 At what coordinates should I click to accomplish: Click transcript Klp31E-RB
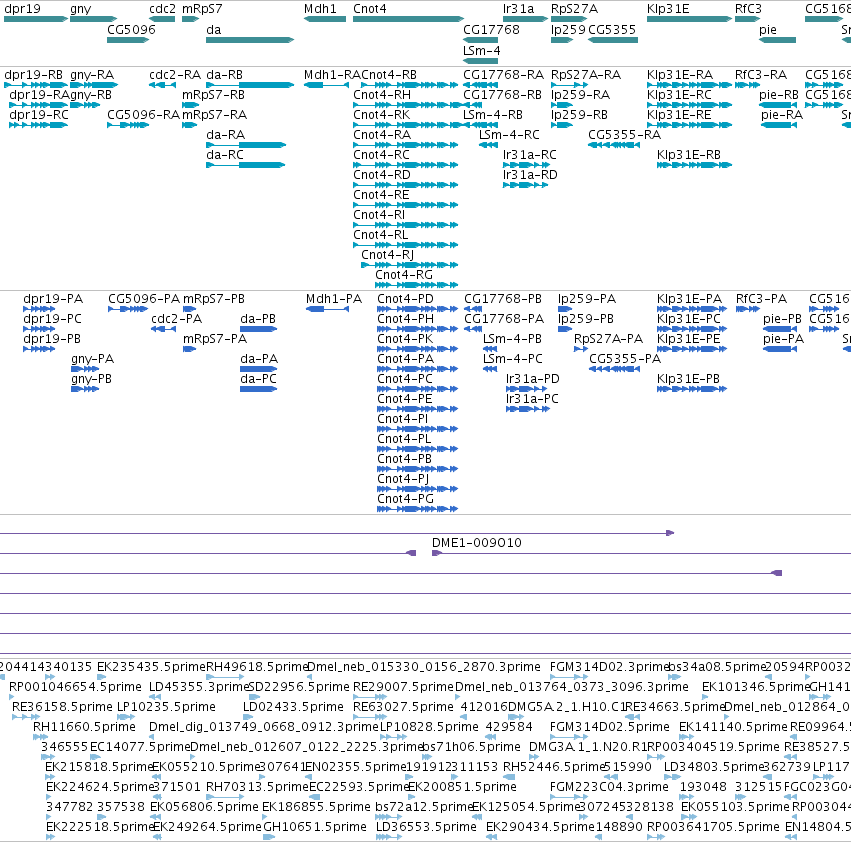coord(694,165)
